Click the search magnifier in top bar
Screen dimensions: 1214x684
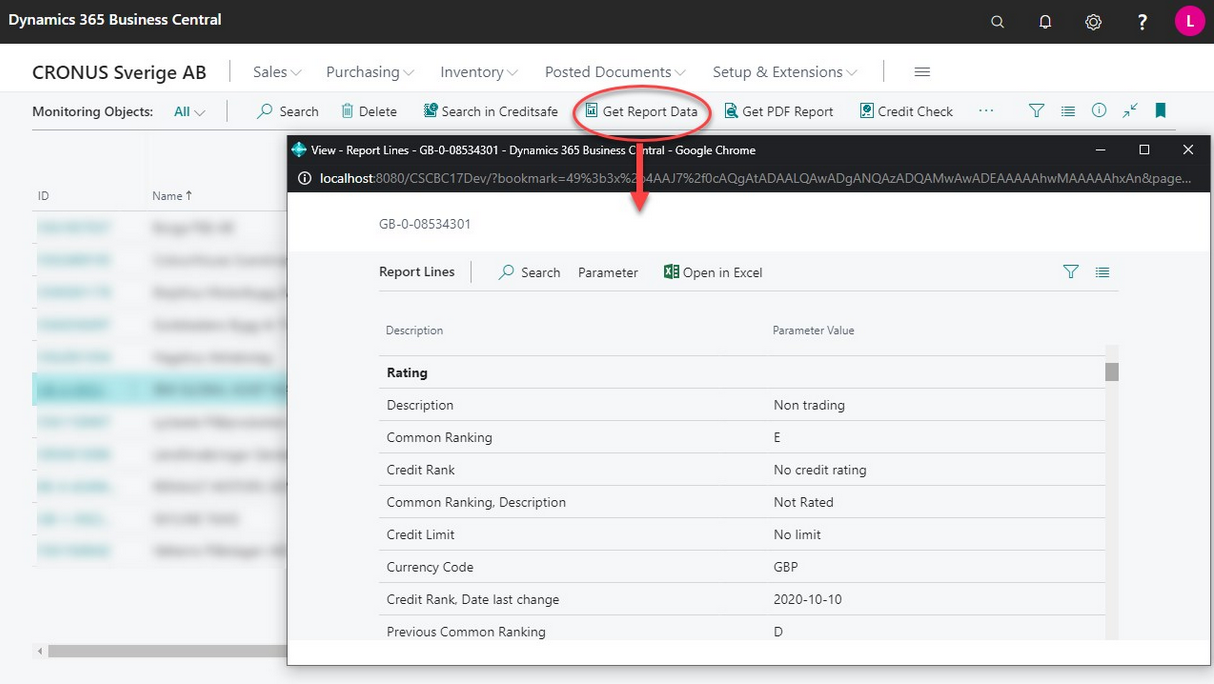[x=997, y=21]
